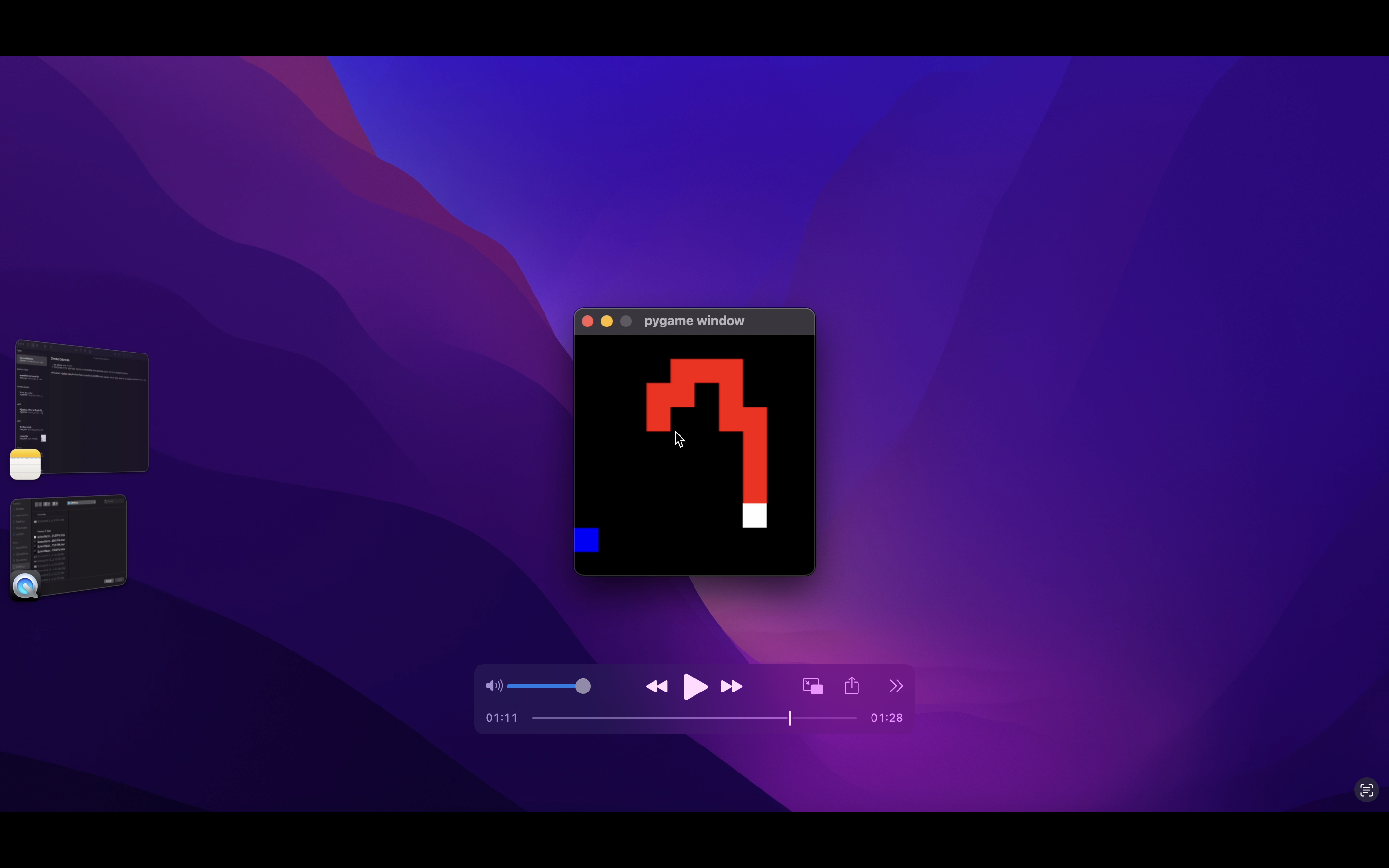
Task: Click the Notes app icon
Action: pyautogui.click(x=25, y=464)
